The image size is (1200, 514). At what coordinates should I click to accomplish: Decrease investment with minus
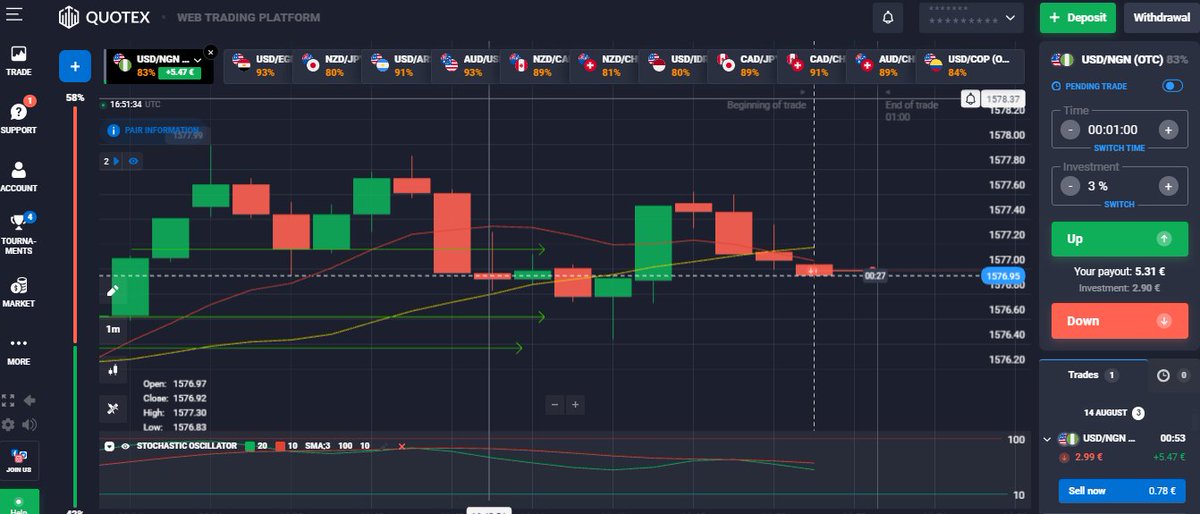tap(1070, 186)
